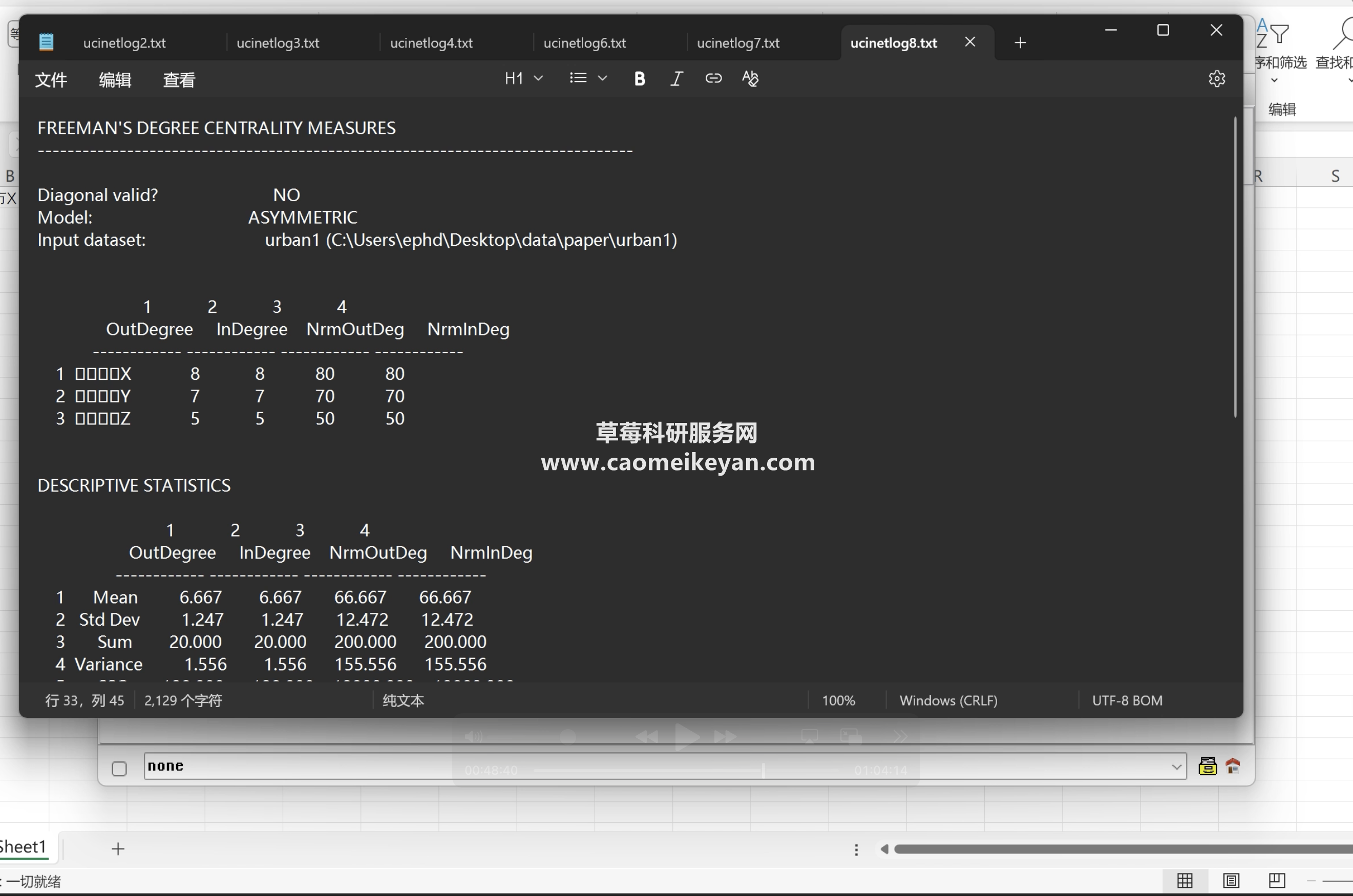Add a new Notepad tab
This screenshot has width=1353, height=896.
point(1020,43)
